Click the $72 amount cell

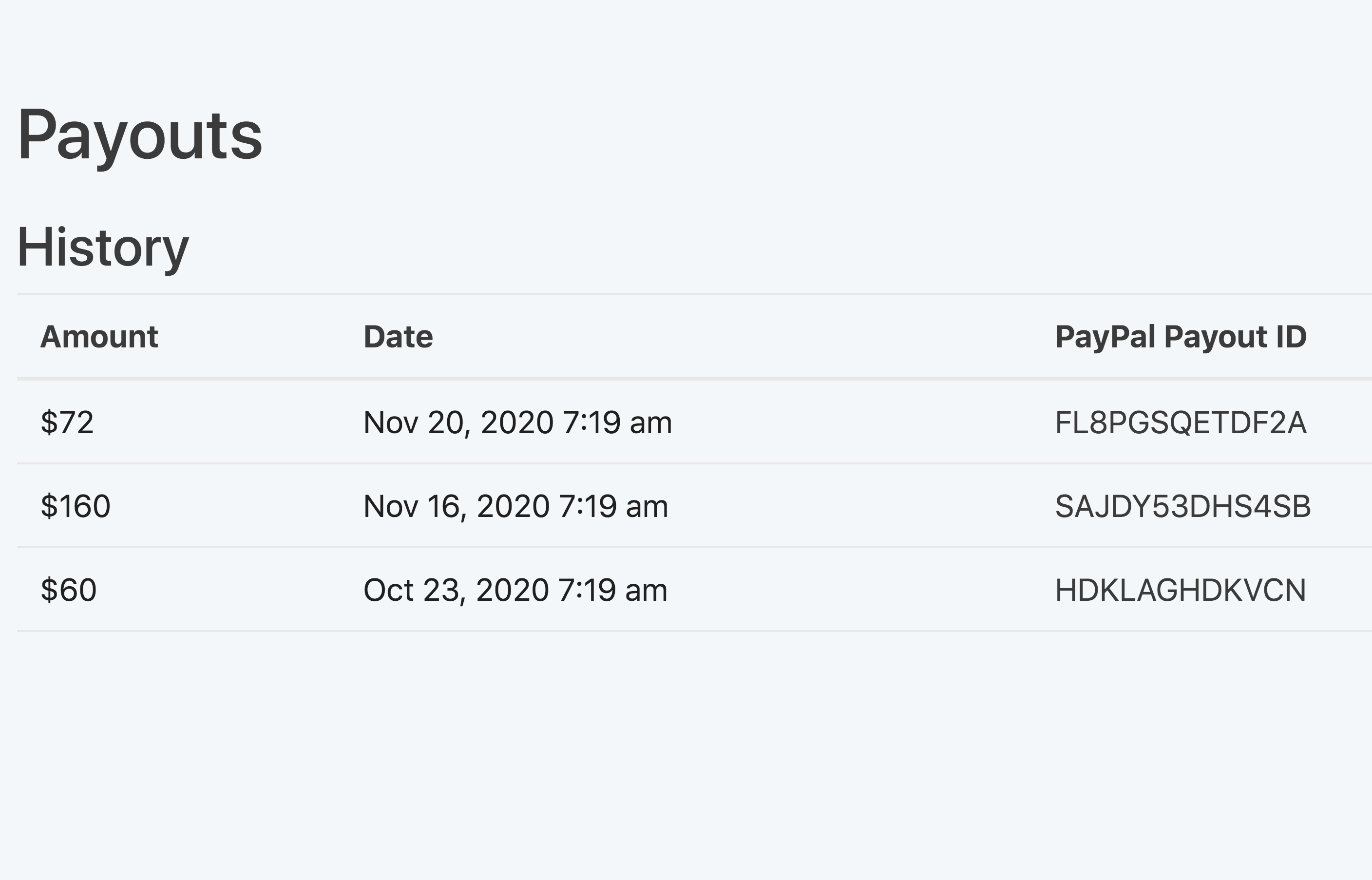(67, 422)
